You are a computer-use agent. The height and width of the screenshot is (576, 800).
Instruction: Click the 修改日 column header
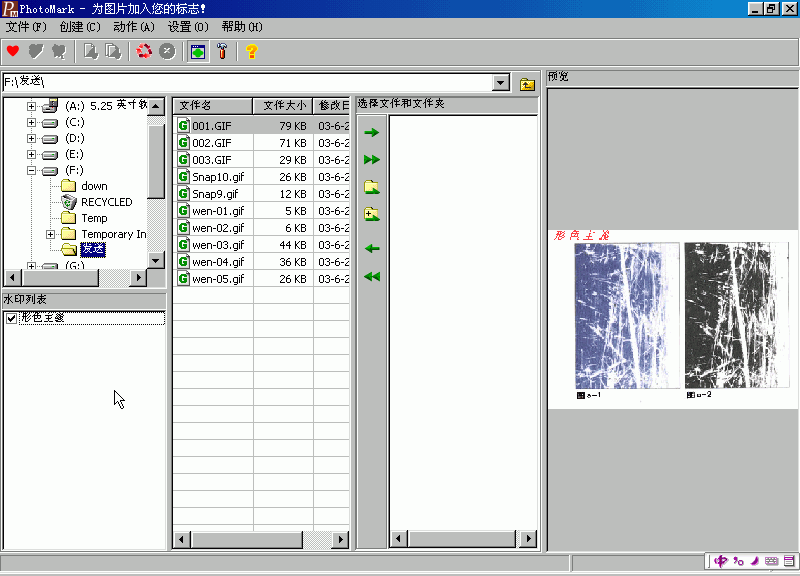point(332,106)
